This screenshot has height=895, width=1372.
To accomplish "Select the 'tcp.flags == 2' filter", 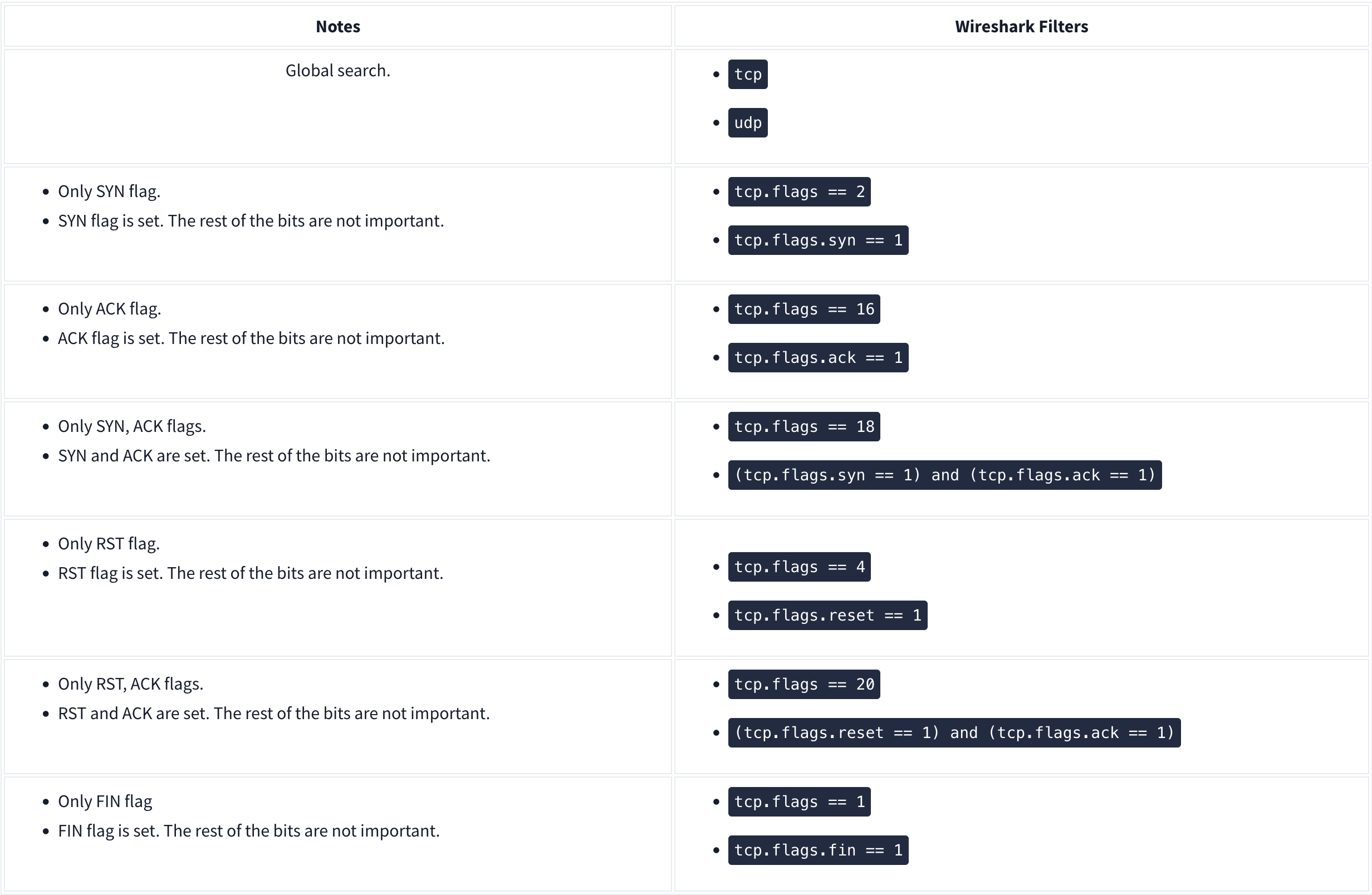I will click(798, 192).
